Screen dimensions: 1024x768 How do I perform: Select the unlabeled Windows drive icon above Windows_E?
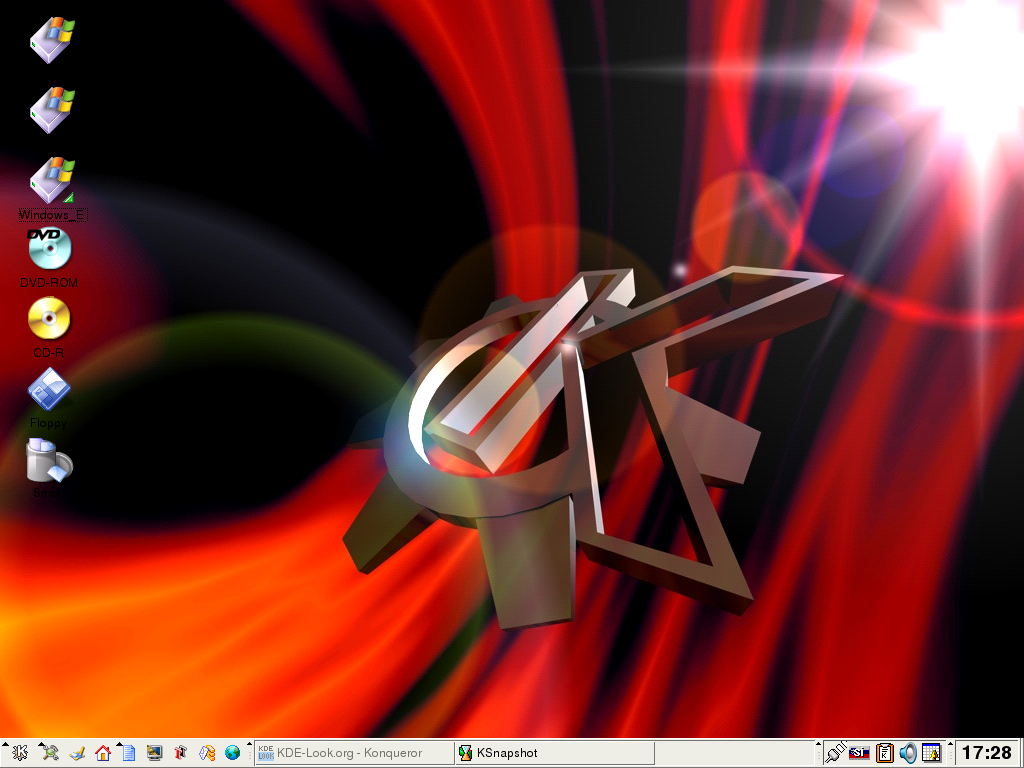coord(52,110)
